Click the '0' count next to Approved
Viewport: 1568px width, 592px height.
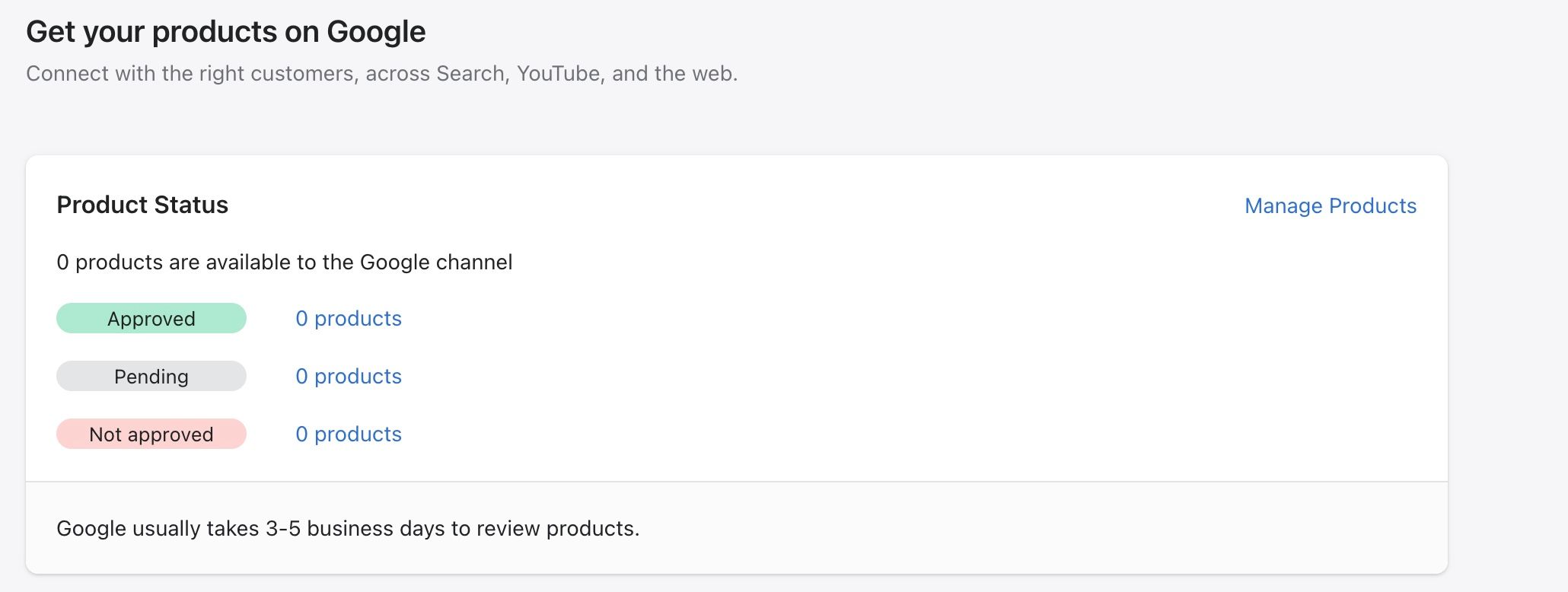(301, 318)
